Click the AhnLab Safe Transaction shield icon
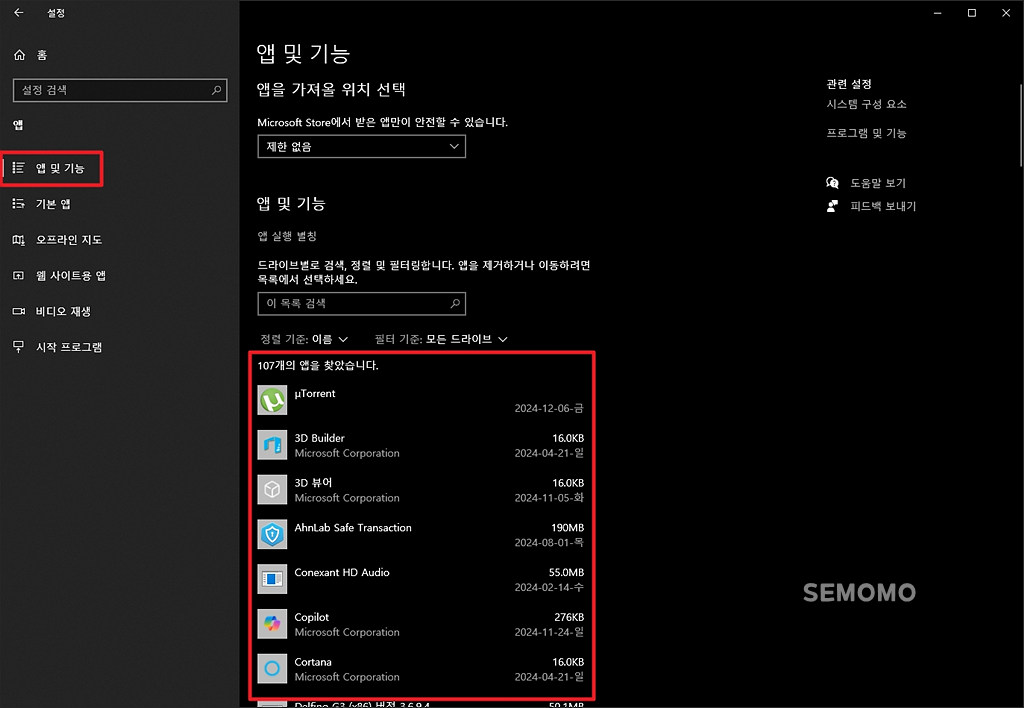 [272, 535]
